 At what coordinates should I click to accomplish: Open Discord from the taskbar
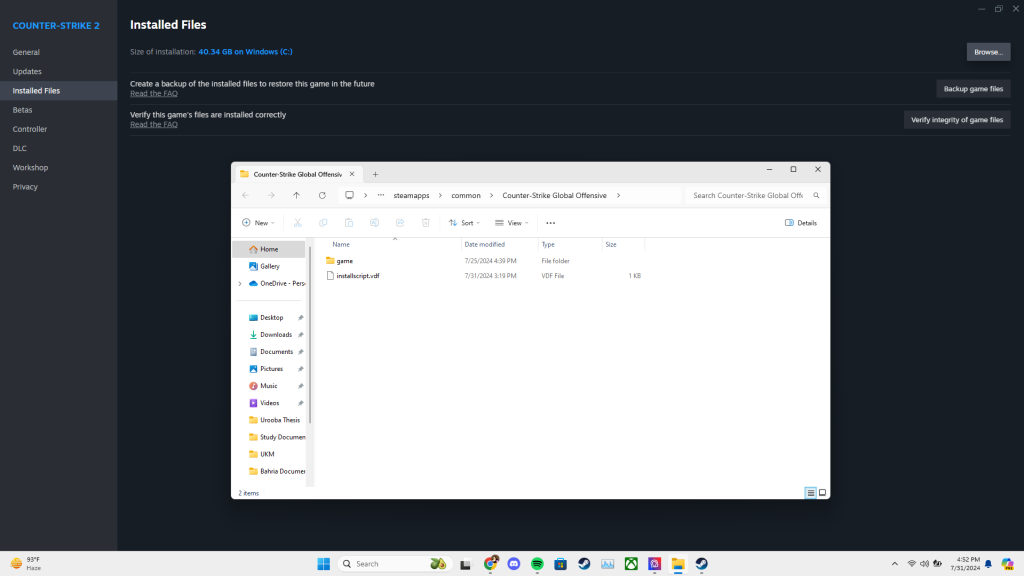pyautogui.click(x=513, y=563)
